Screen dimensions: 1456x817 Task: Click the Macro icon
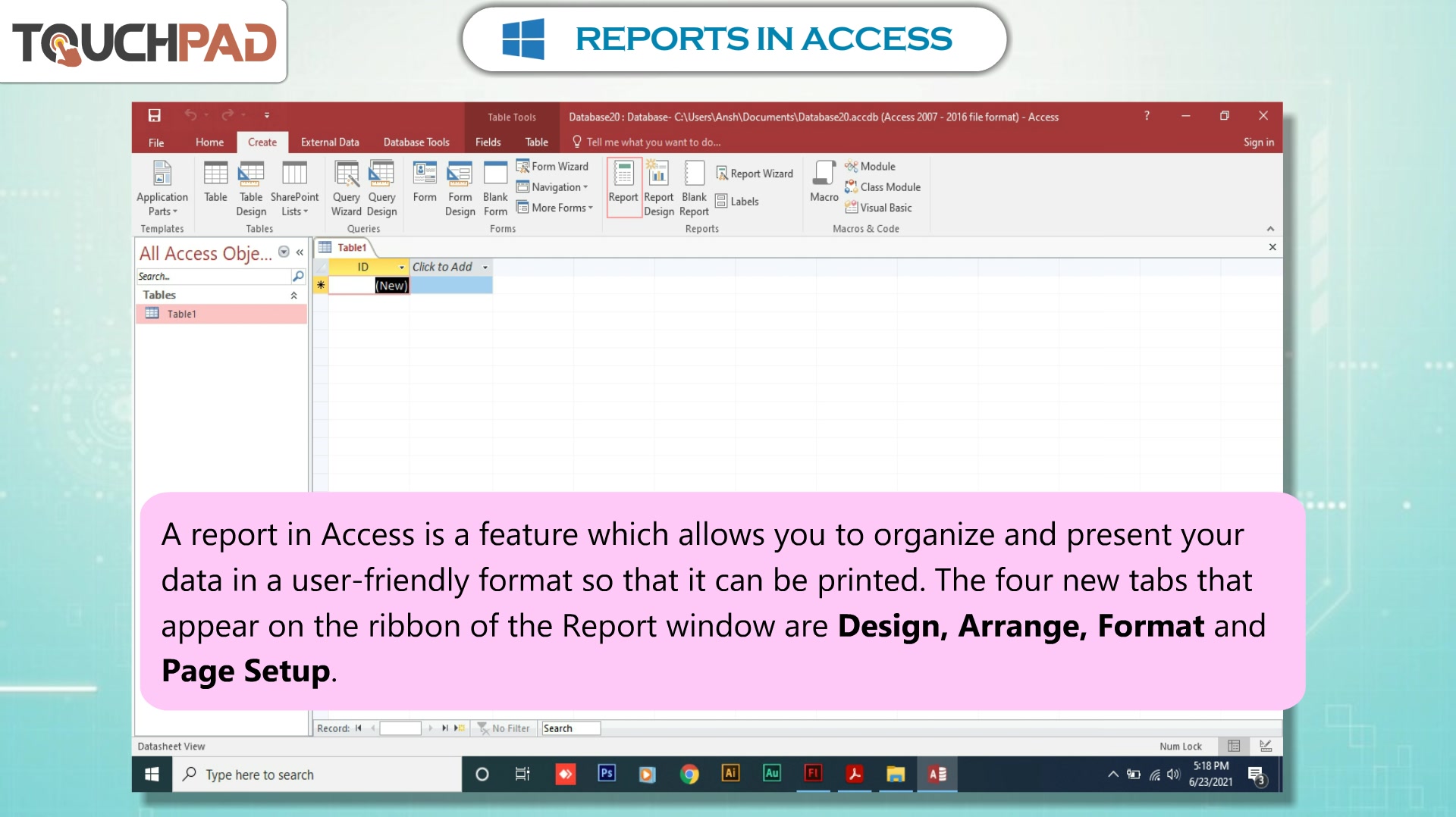[x=824, y=182]
